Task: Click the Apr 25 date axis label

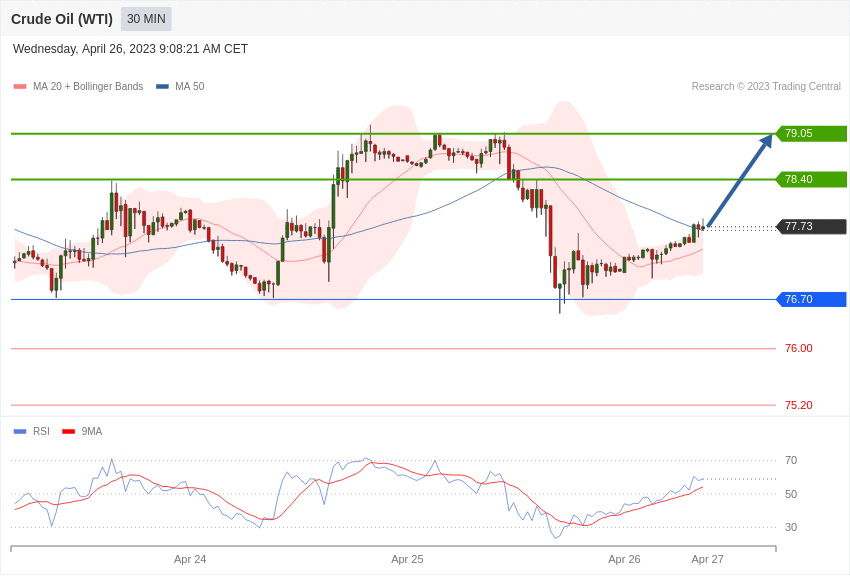Action: click(407, 559)
